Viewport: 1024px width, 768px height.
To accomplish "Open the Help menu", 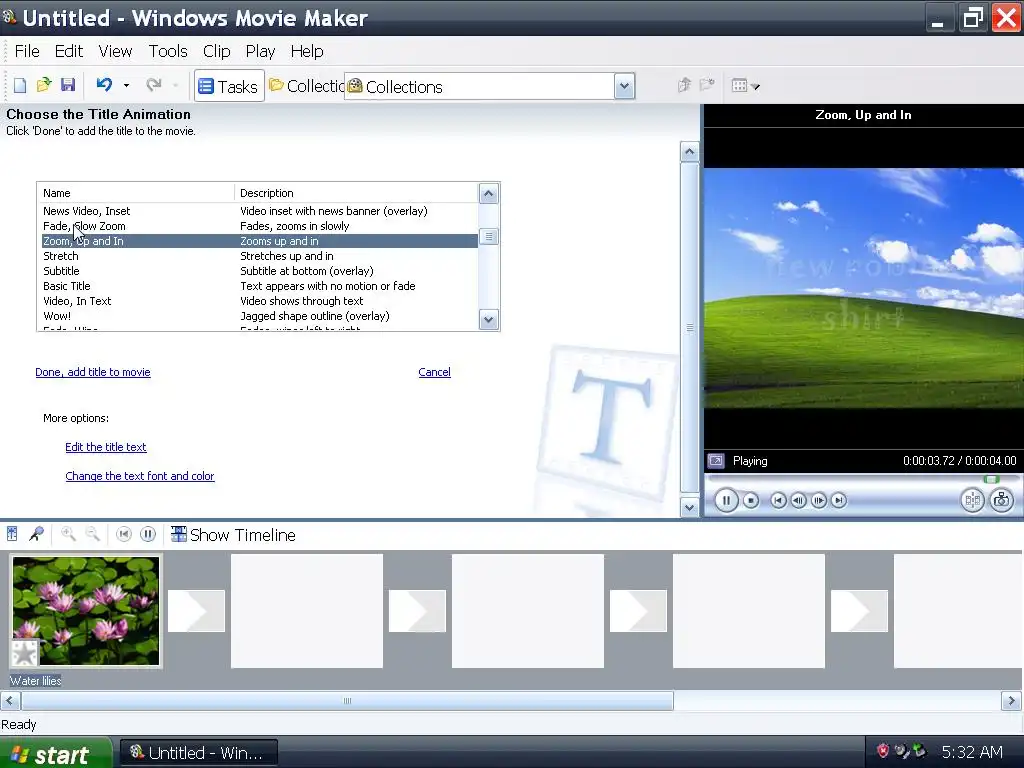I will (306, 51).
